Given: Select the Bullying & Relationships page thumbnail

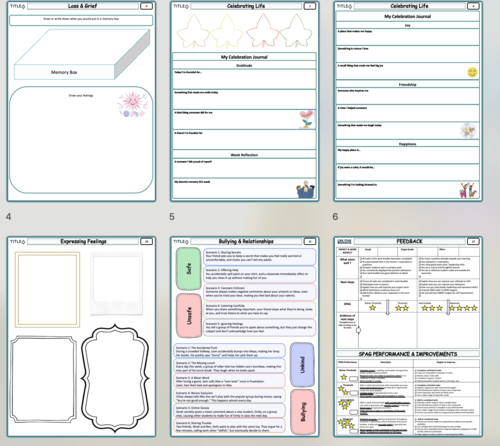Looking at the screenshot, I should coord(244,337).
